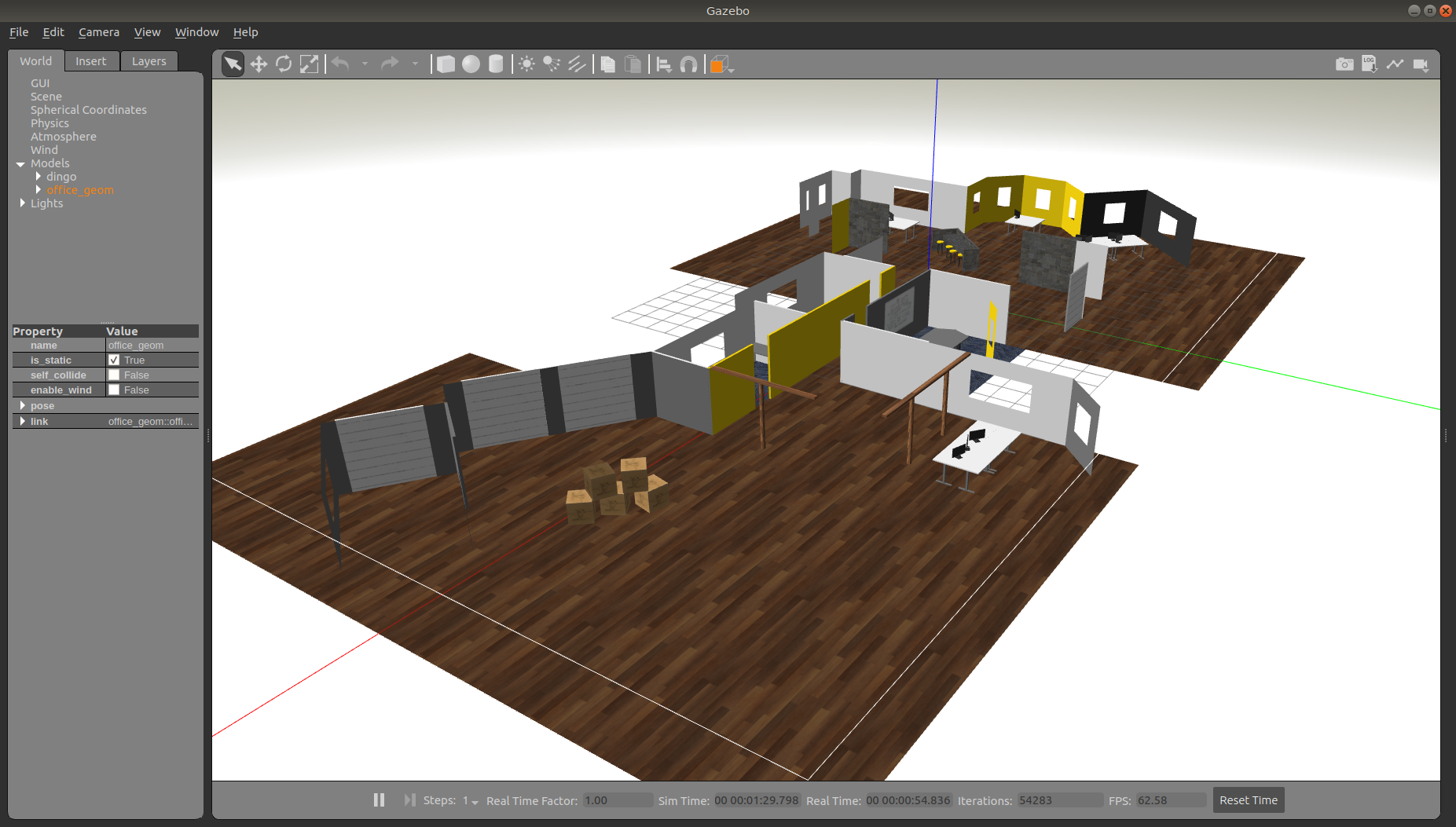The height and width of the screenshot is (827, 1456).
Task: Activate the scale mode tool
Action: (309, 64)
